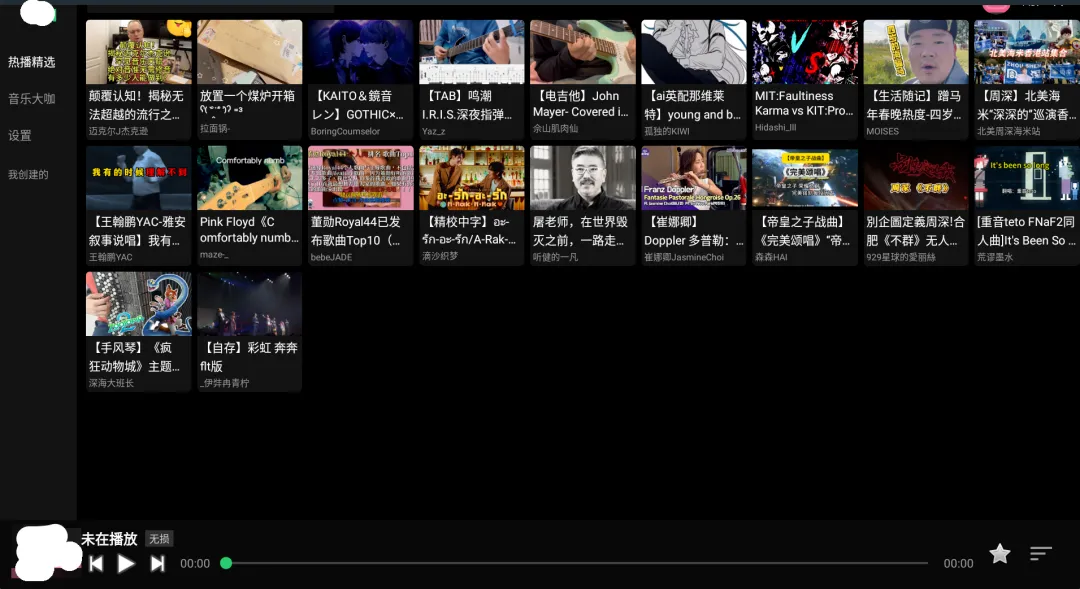This screenshot has height=589, width=1080.
Task: Open the 放置一个煤炉开箱 video thumbnail
Action: pyautogui.click(x=249, y=52)
